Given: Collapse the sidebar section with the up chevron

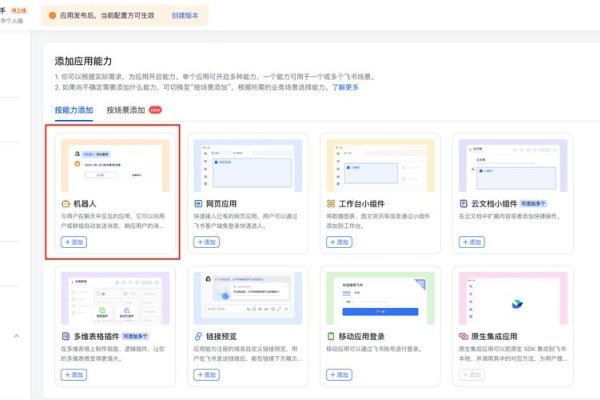Looking at the screenshot, I should [x=16, y=336].
